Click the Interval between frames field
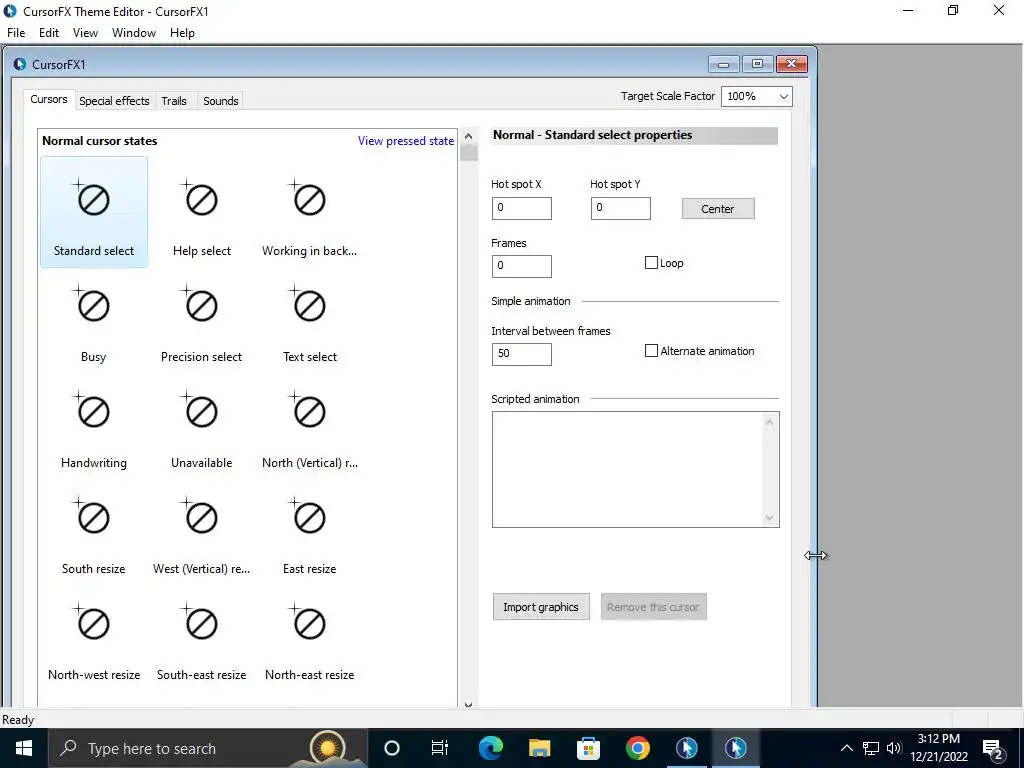 click(x=521, y=354)
